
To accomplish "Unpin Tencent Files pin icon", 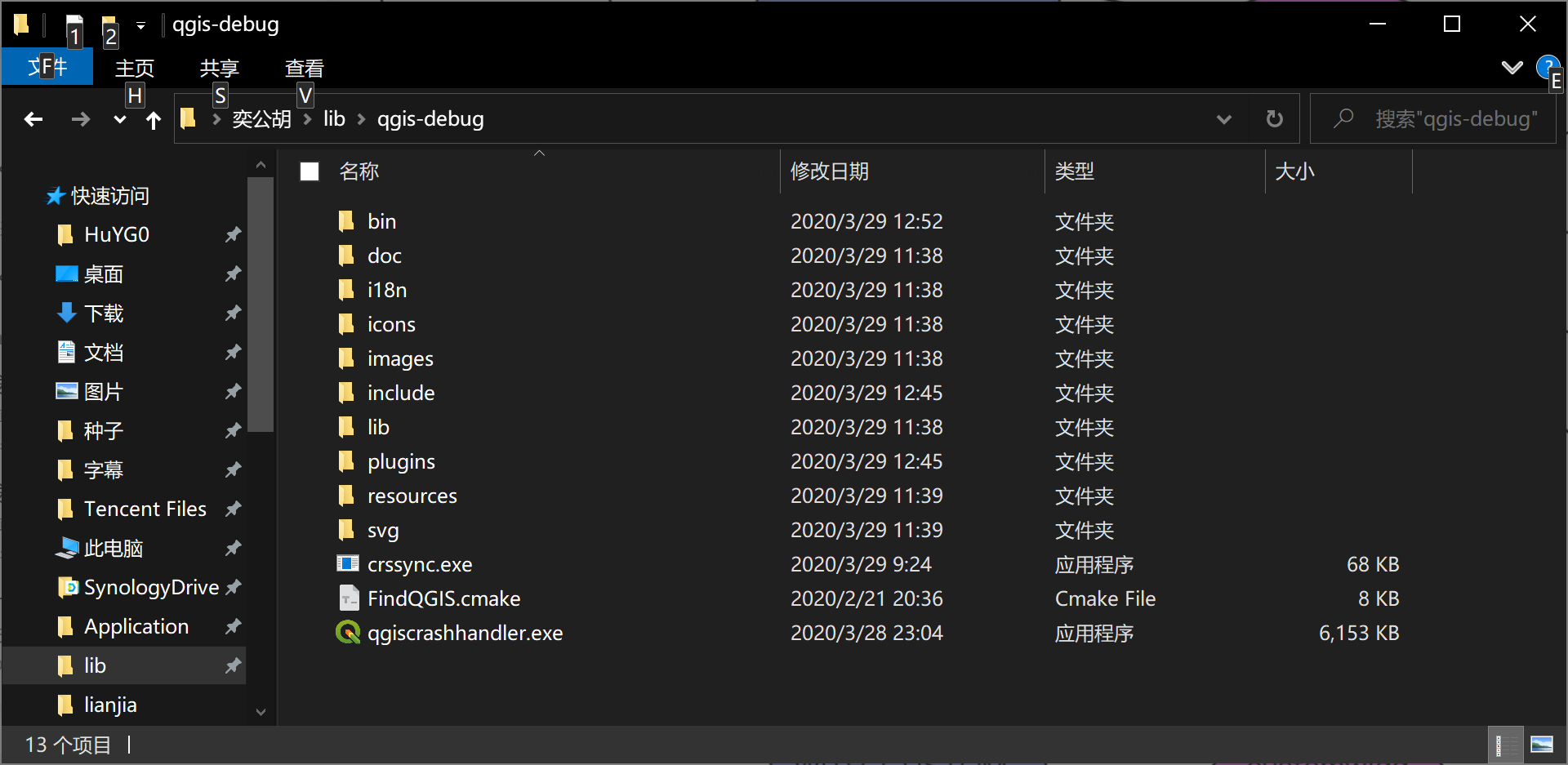I will 233,509.
